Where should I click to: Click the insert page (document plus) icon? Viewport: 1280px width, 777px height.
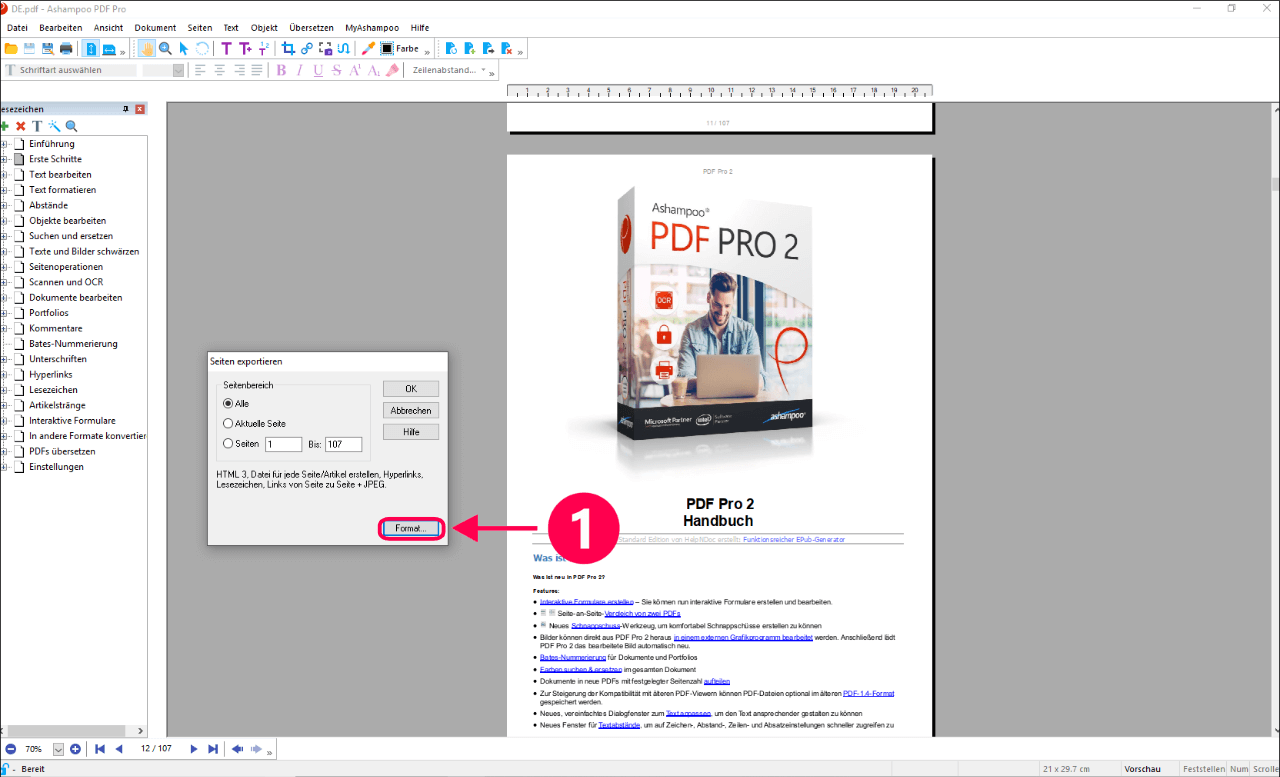pos(470,48)
